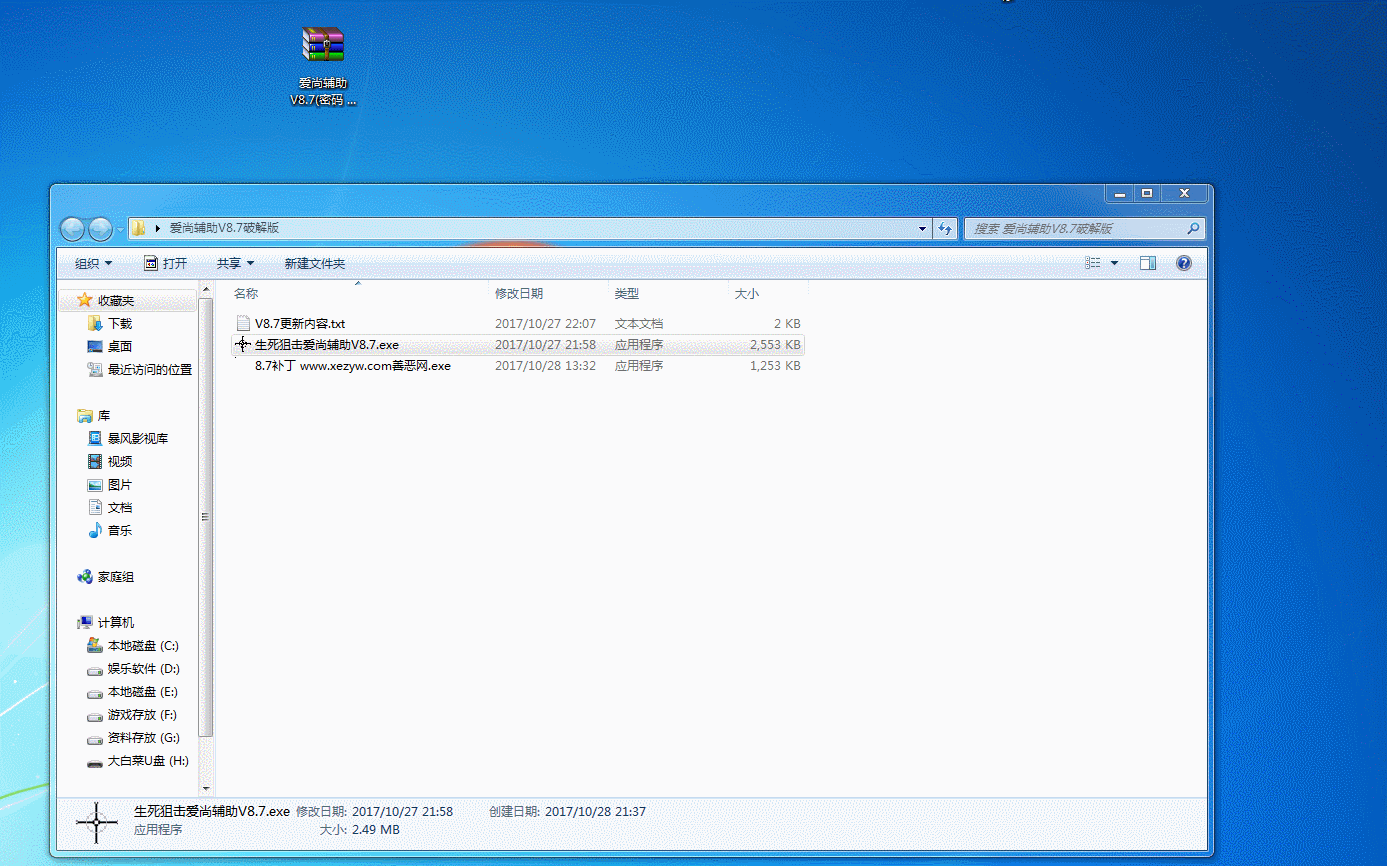Toggle the preview pane icon
The width and height of the screenshot is (1387, 866).
tap(1148, 263)
